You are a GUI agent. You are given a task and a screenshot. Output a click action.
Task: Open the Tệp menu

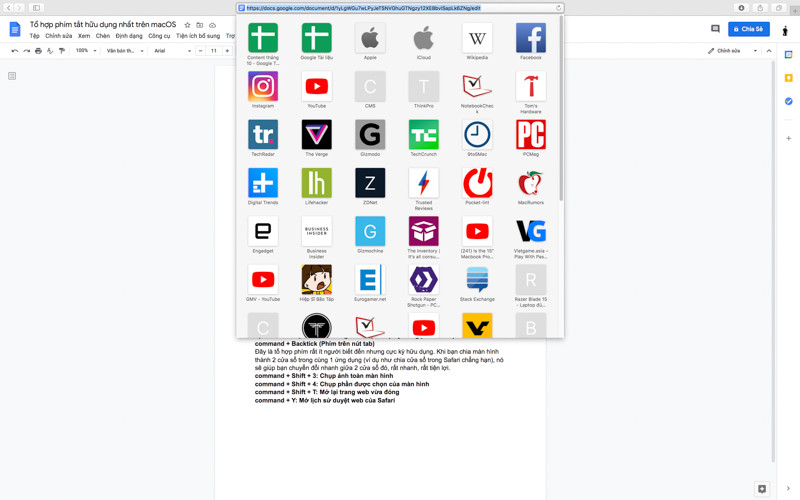tap(34, 36)
